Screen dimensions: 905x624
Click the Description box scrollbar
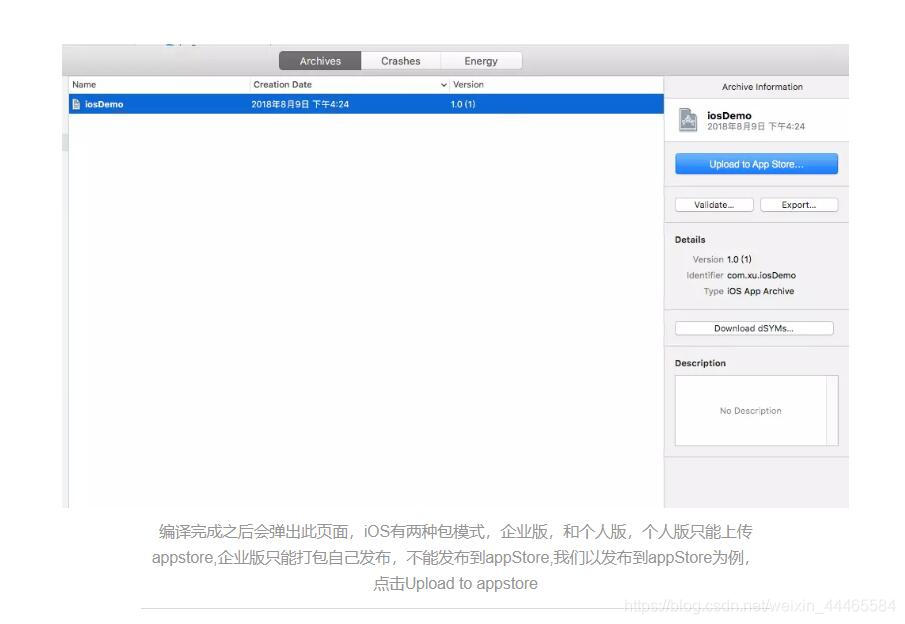832,410
